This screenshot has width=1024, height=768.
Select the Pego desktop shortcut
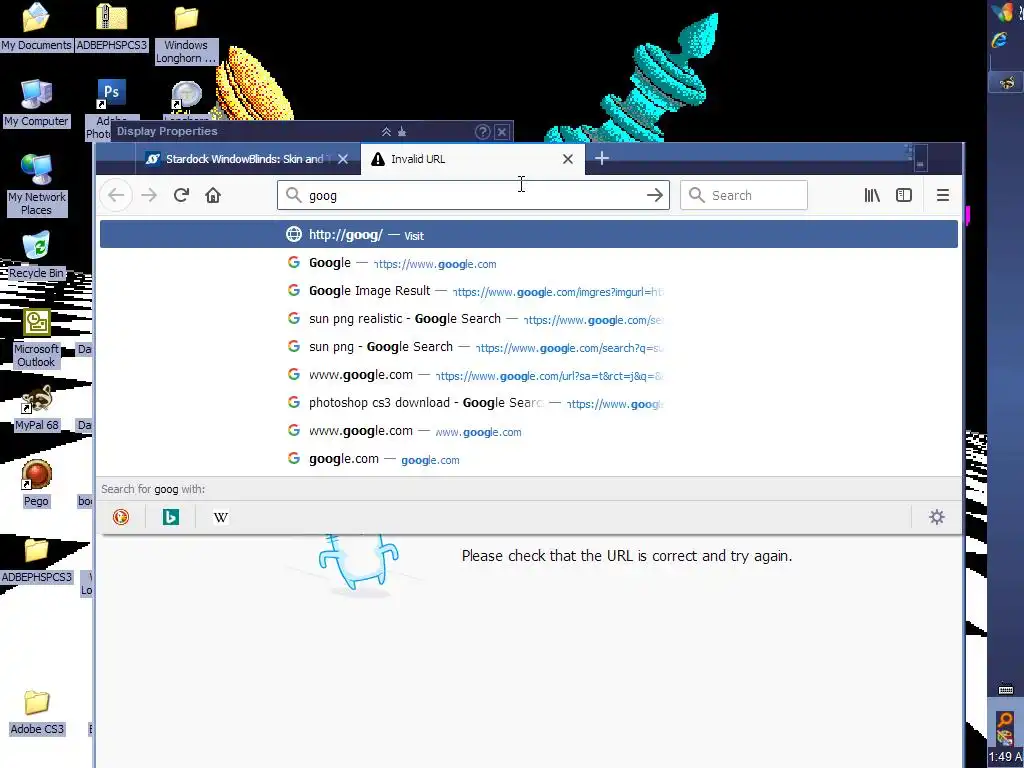[36, 484]
